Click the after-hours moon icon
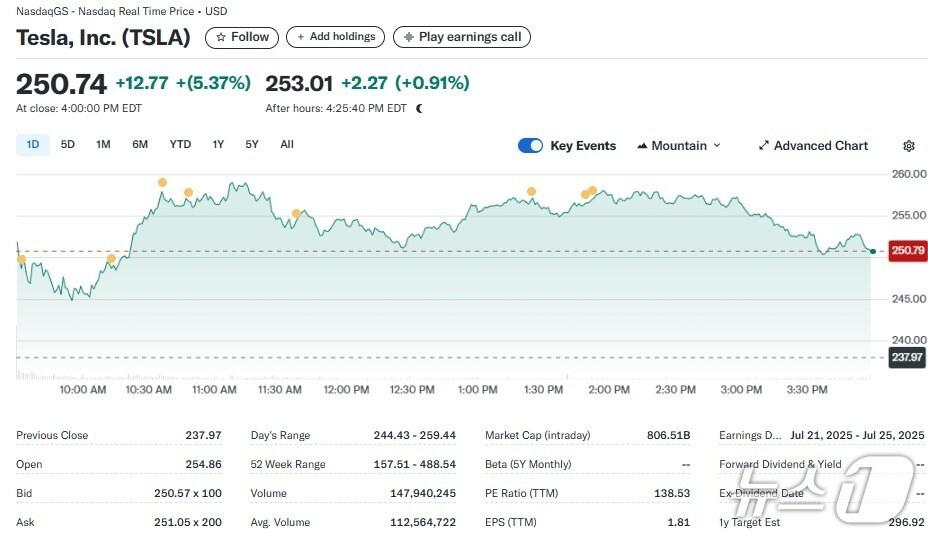Screen dimensions: 928x537 419,108
